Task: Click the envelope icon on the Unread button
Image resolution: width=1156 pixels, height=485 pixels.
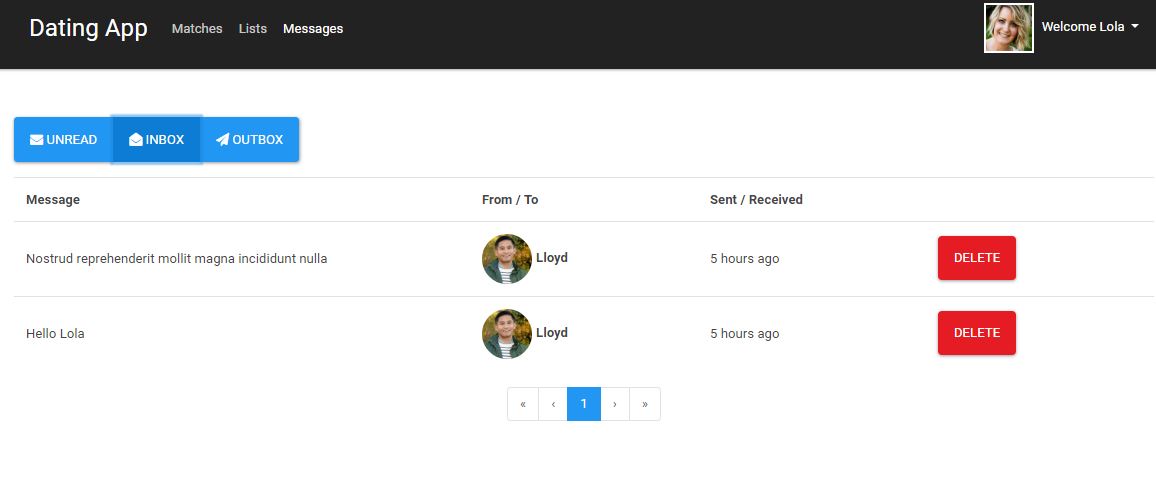Action: tap(36, 140)
